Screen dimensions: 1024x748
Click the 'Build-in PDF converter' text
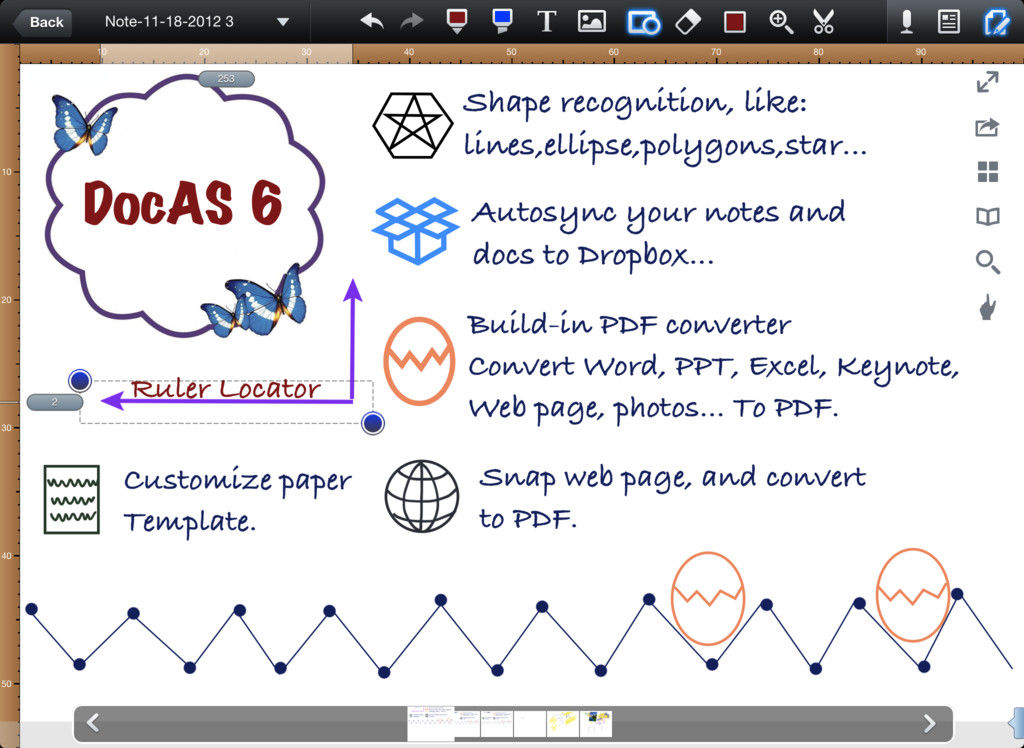pyautogui.click(x=630, y=325)
